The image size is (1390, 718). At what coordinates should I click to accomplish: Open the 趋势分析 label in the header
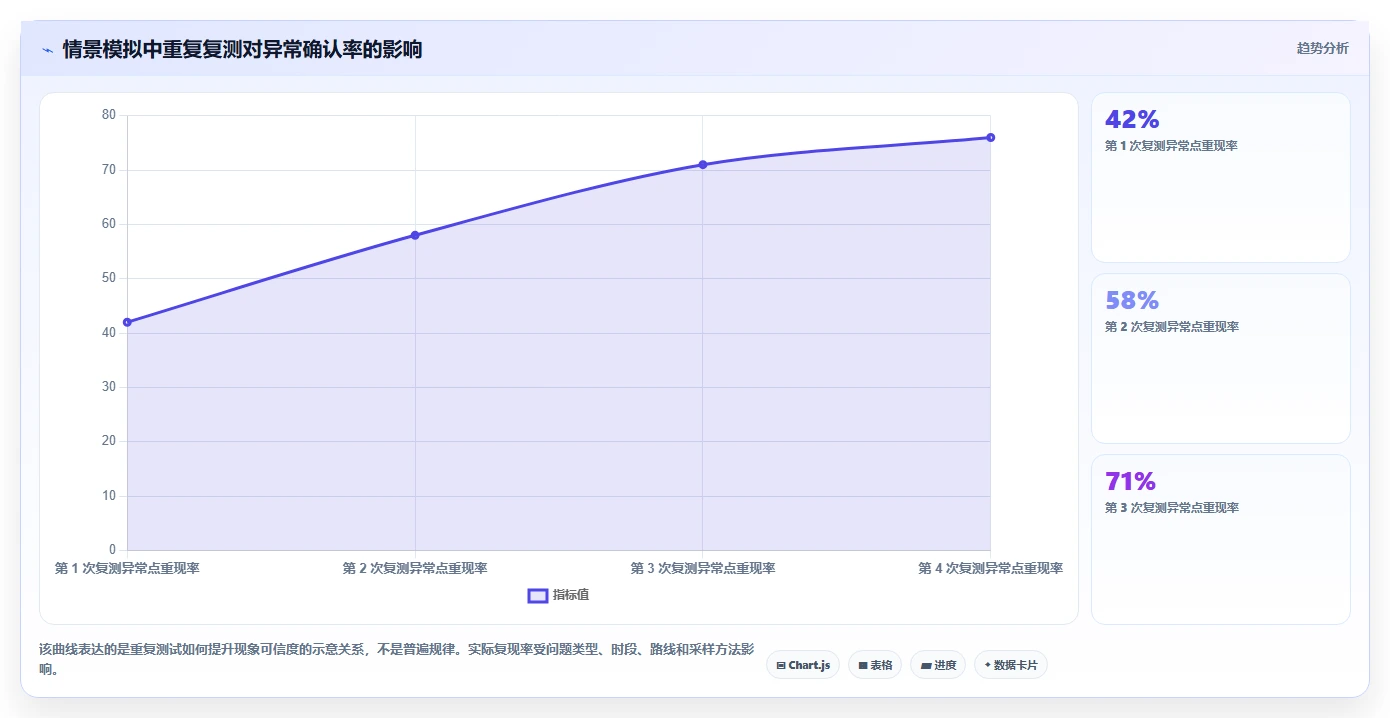1322,48
